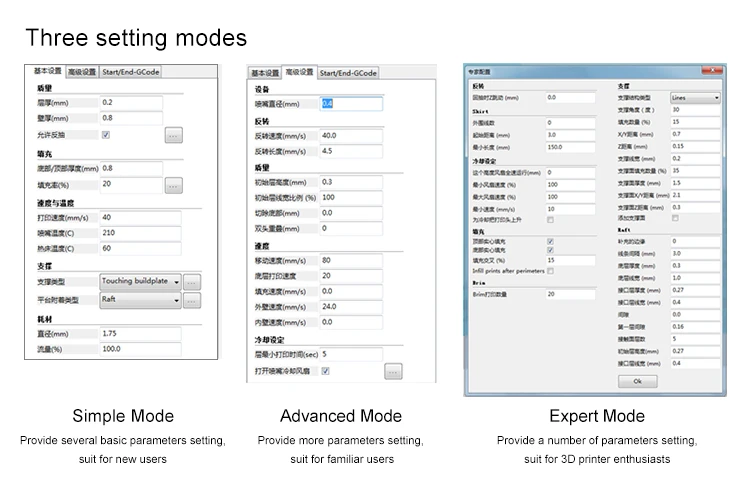Click 层厚(mm) field showing 0.2
The height and width of the screenshot is (488, 750).
[131, 102]
